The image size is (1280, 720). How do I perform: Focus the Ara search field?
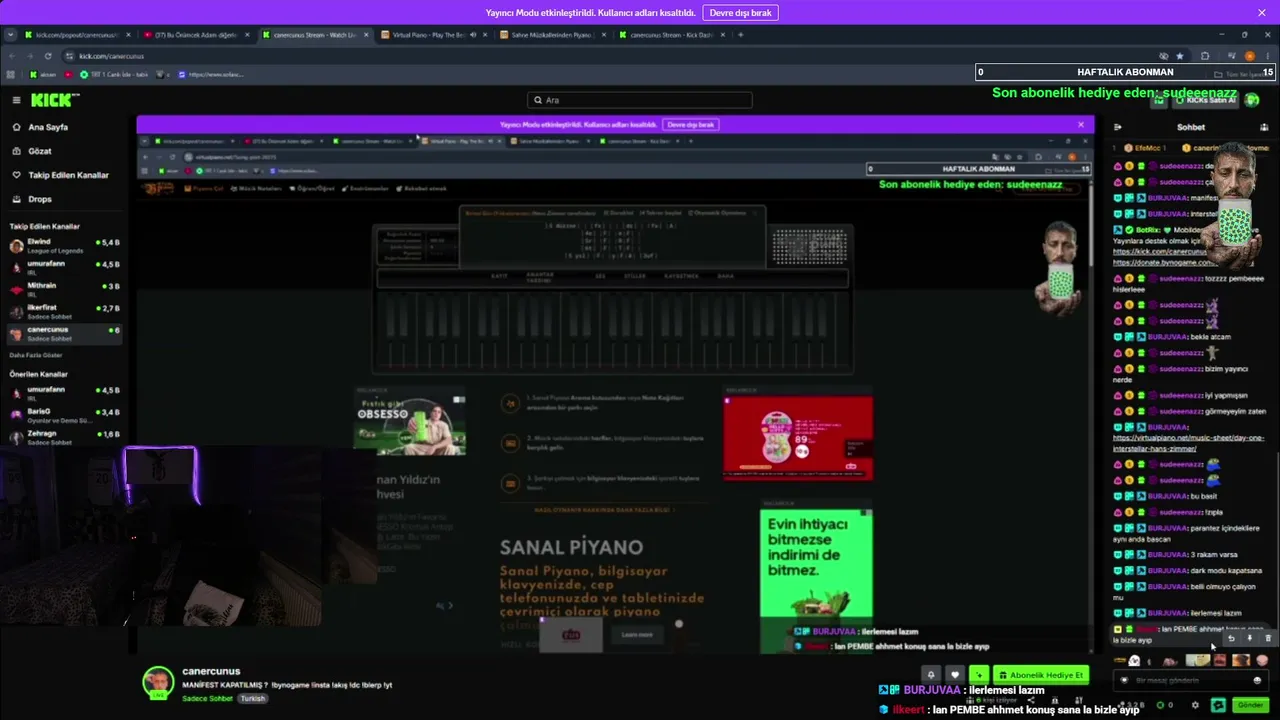coord(640,100)
